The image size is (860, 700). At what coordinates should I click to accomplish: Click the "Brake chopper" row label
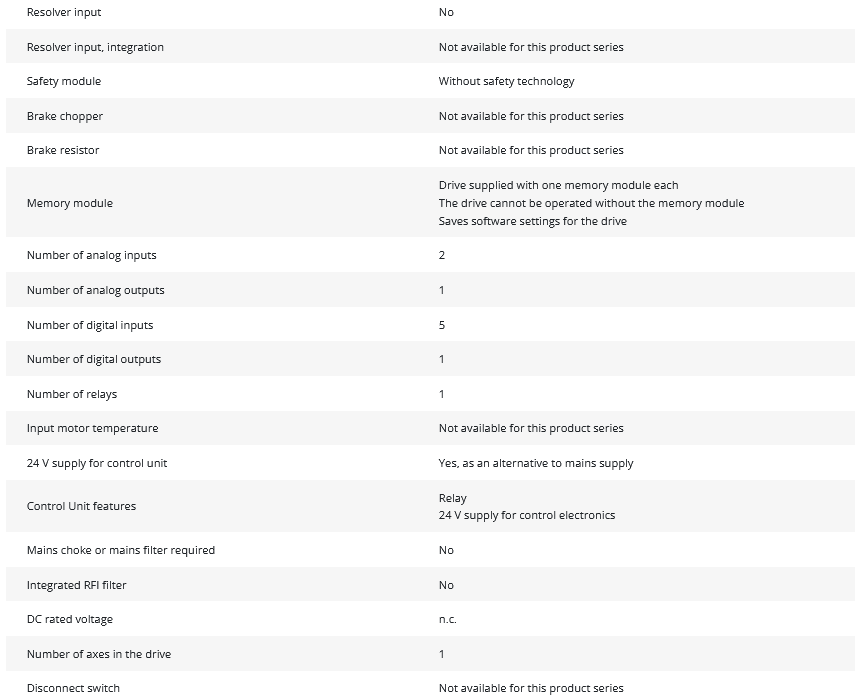pos(65,116)
